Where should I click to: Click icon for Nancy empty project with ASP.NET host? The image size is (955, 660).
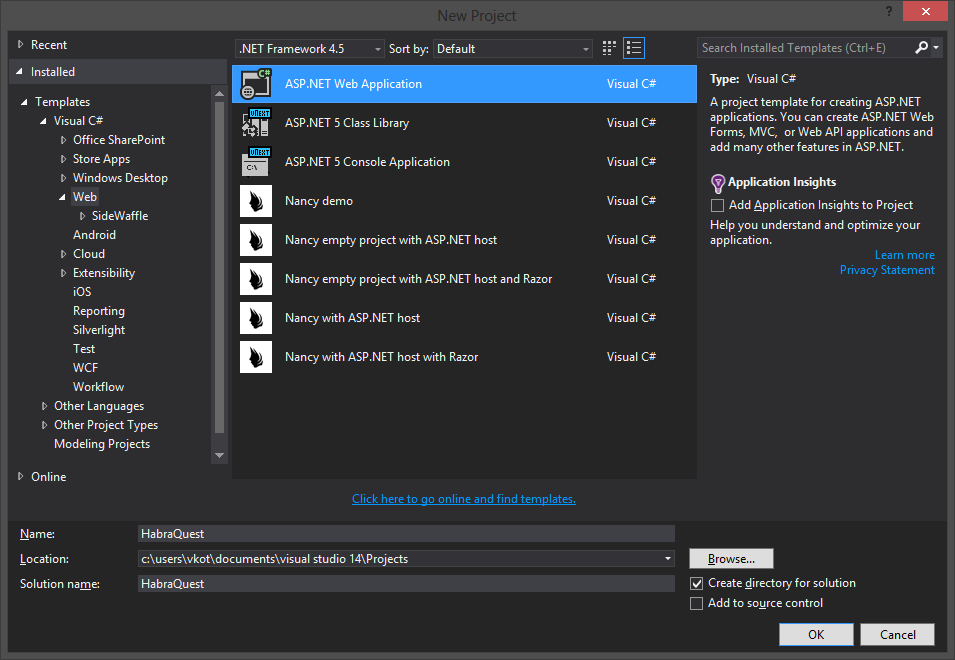[x=256, y=240]
